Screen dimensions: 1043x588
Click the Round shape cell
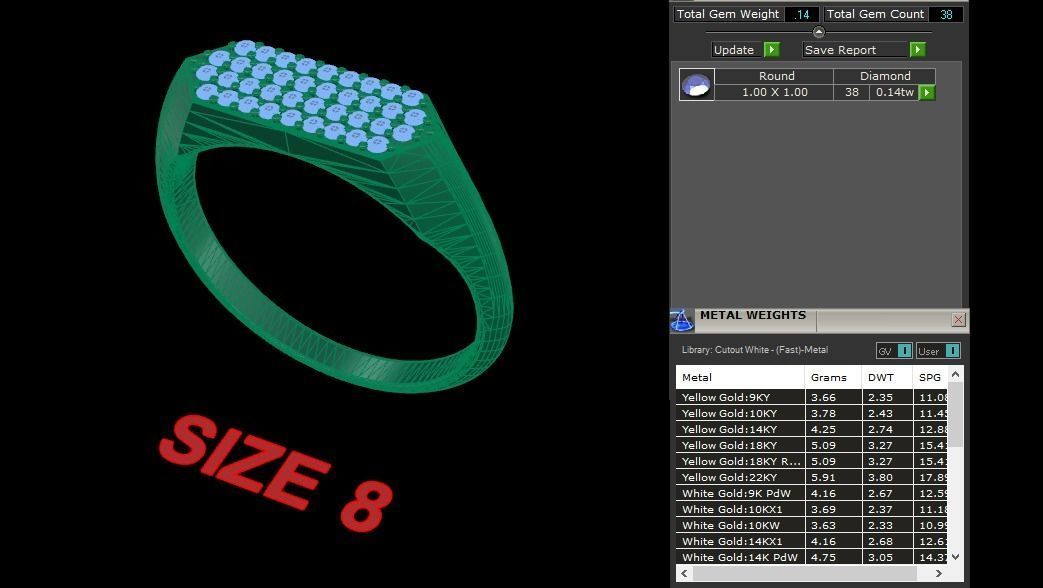click(x=776, y=76)
